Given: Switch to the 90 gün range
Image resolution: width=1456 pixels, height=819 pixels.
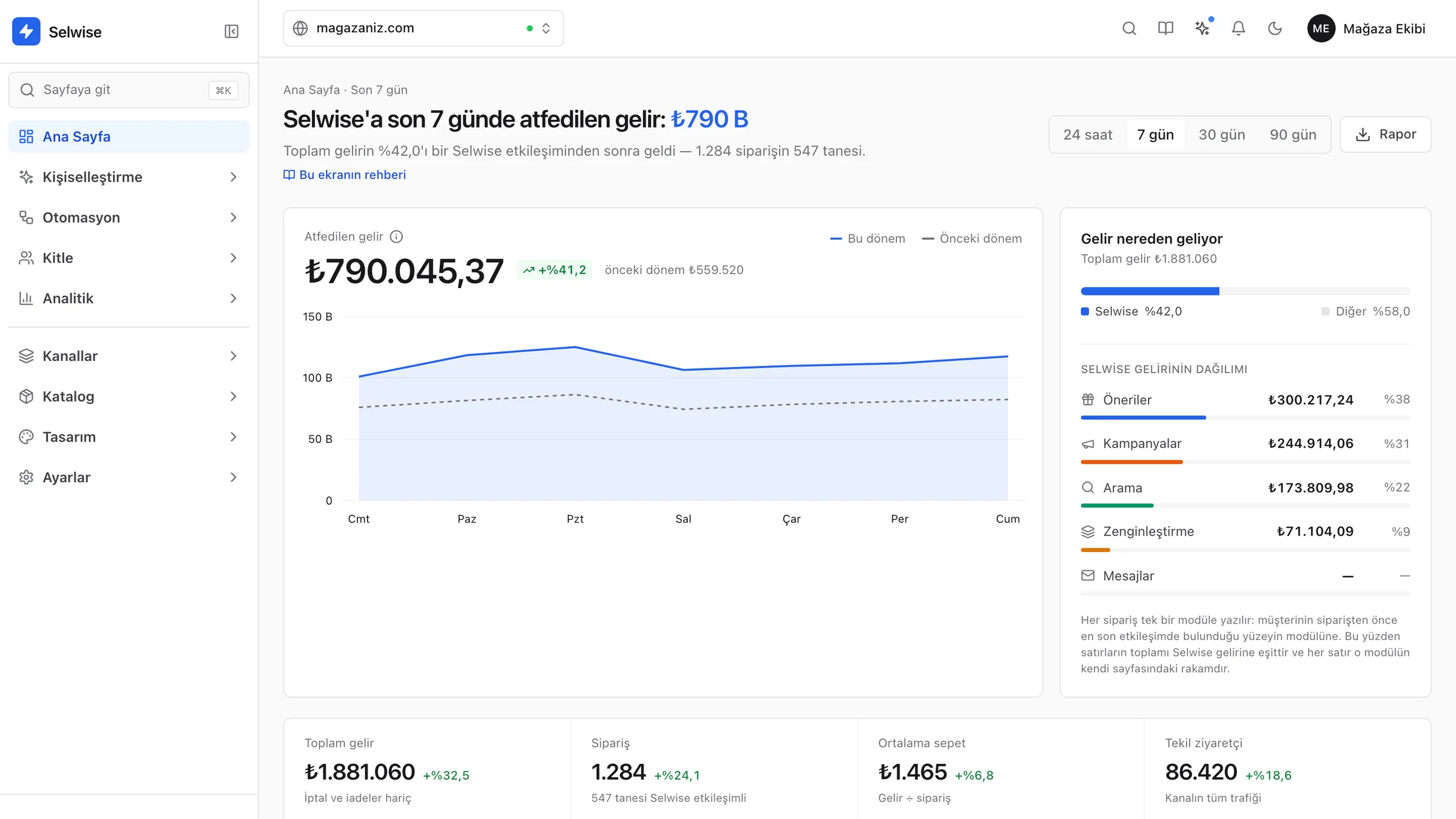Looking at the screenshot, I should point(1293,135).
